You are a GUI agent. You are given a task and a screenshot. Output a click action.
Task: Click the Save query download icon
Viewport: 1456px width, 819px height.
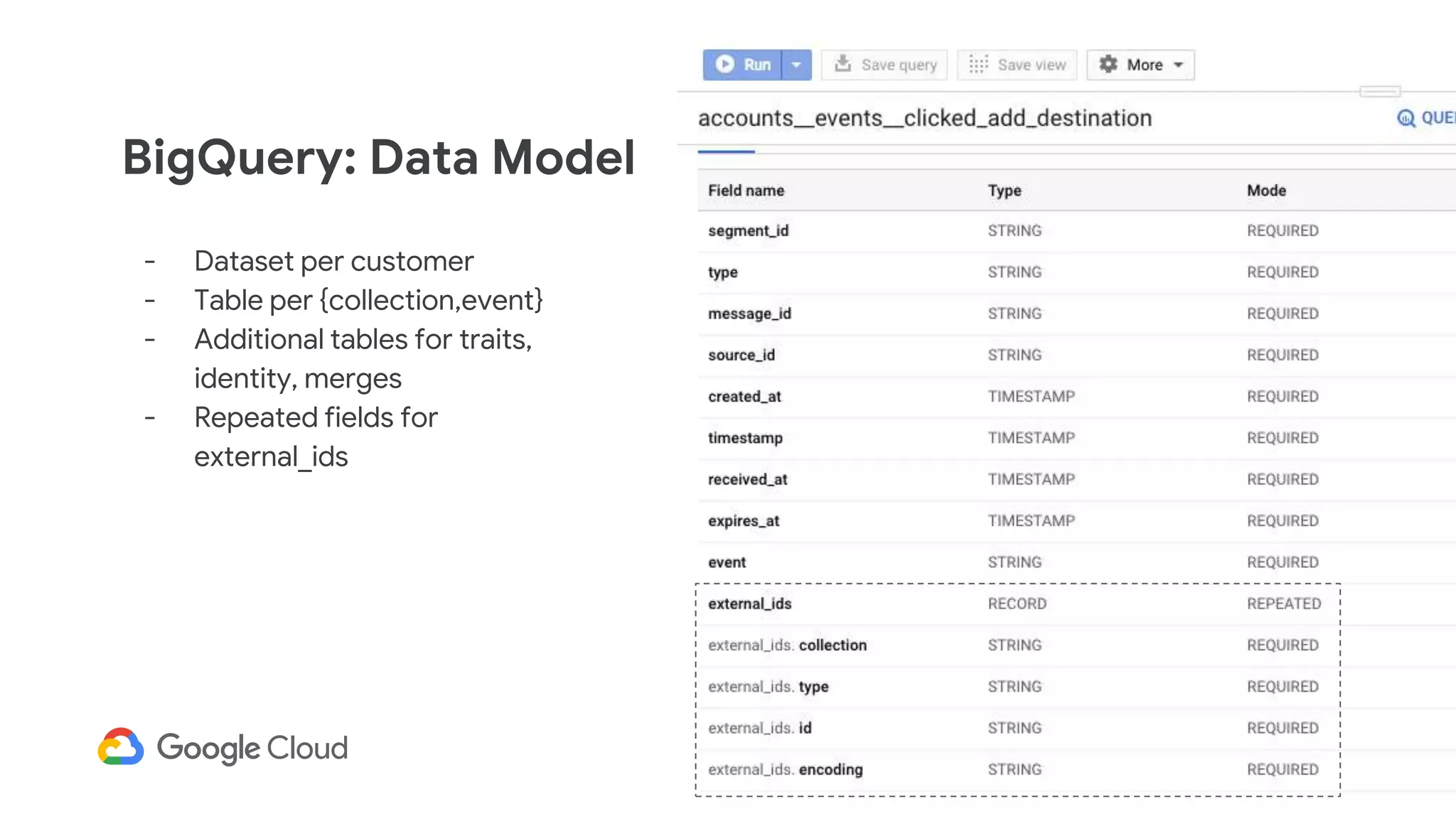(842, 64)
